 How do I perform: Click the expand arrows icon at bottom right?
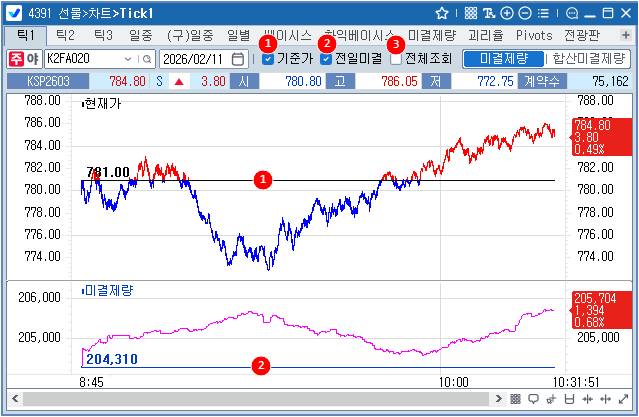623,399
